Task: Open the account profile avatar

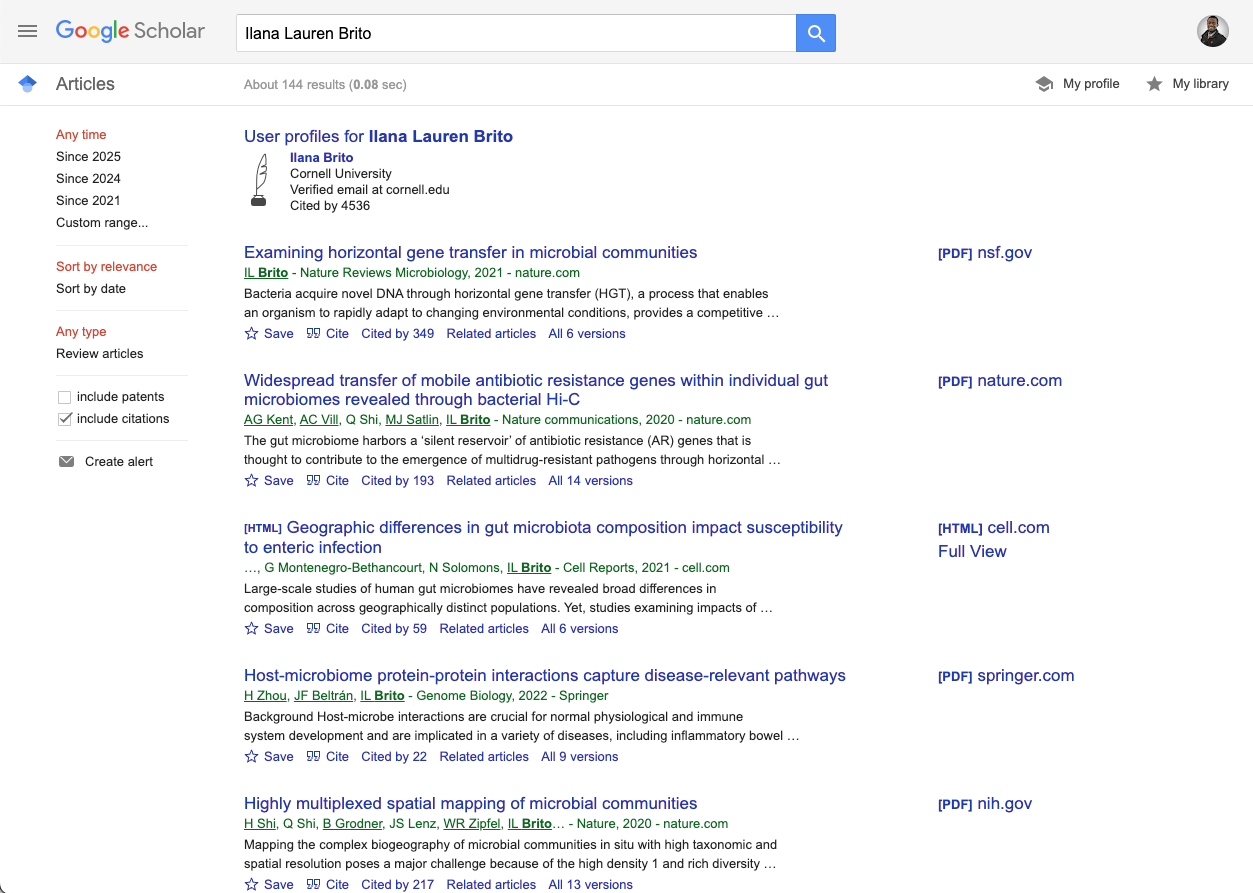Action: (1213, 31)
